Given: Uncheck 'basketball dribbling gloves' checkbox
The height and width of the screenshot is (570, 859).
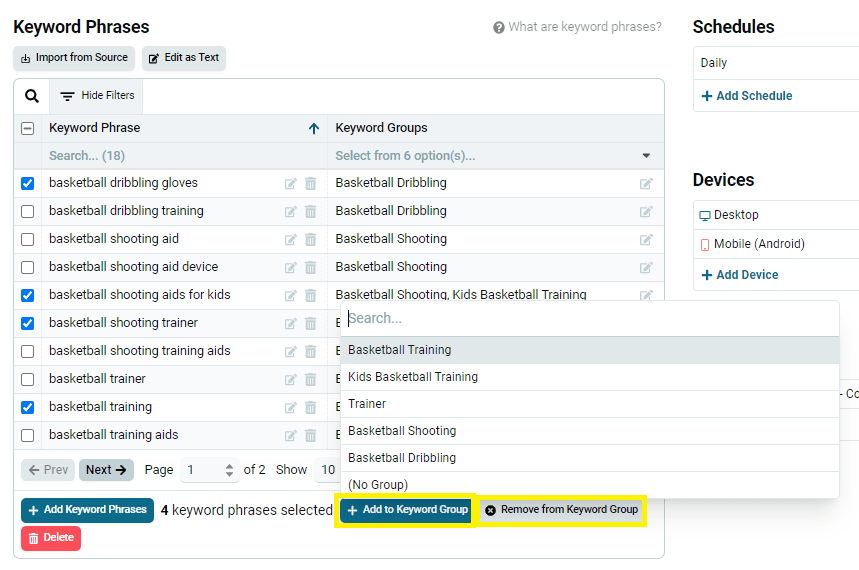Looking at the screenshot, I should tap(27, 183).
